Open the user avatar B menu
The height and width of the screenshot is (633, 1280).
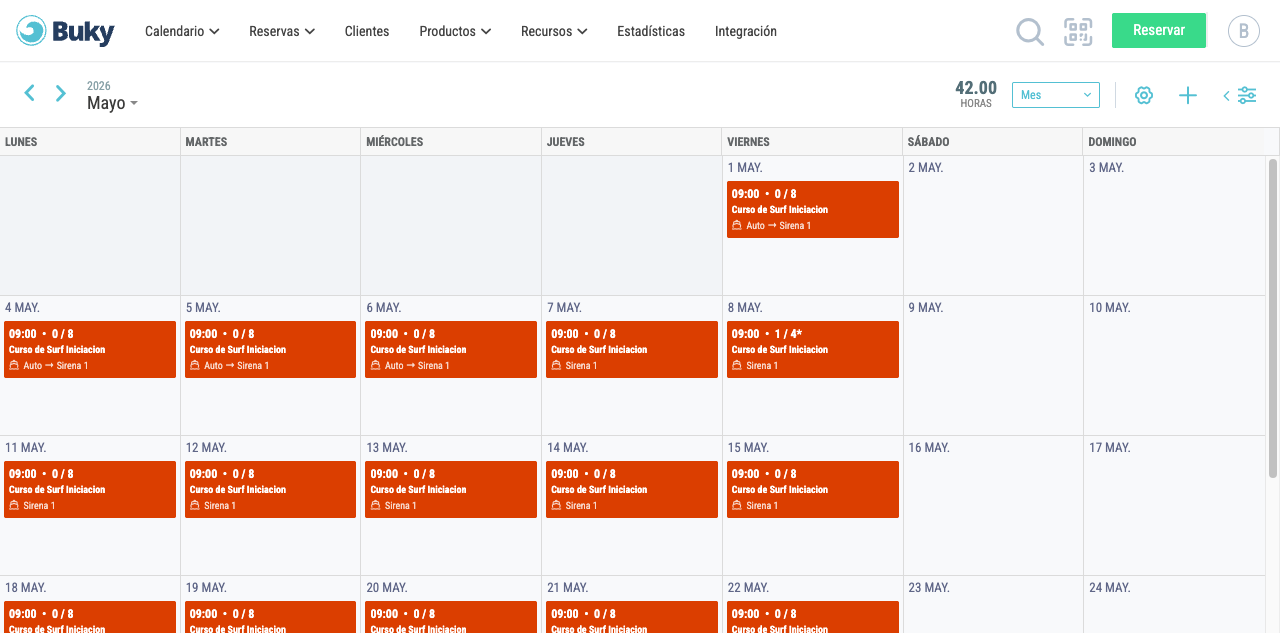(1244, 31)
